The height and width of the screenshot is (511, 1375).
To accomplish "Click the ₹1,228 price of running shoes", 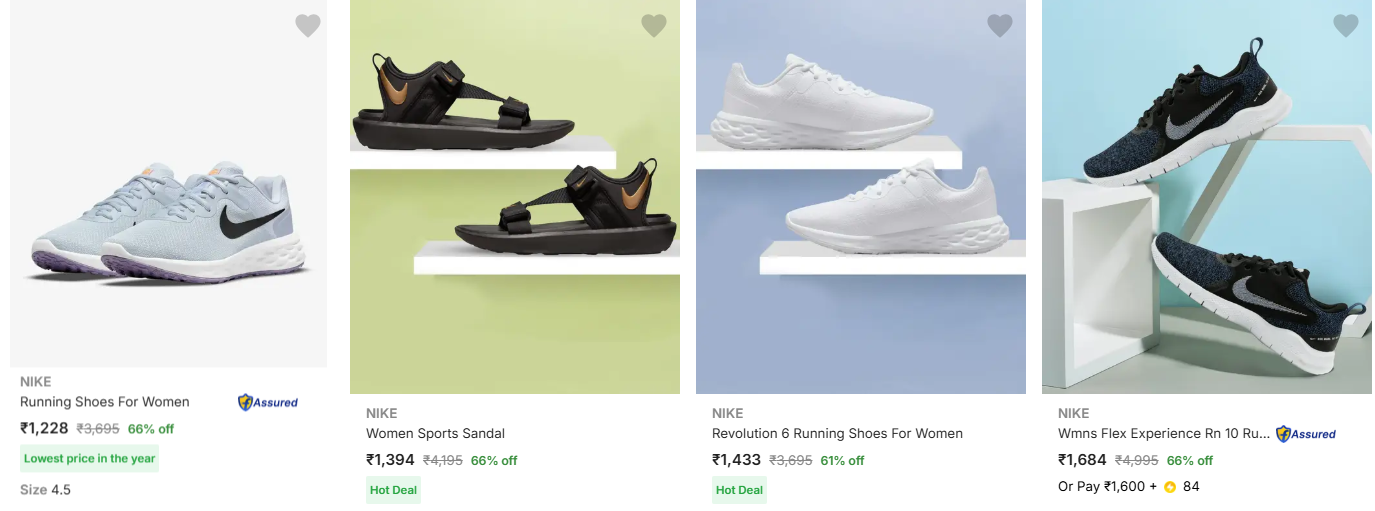I will coord(45,429).
